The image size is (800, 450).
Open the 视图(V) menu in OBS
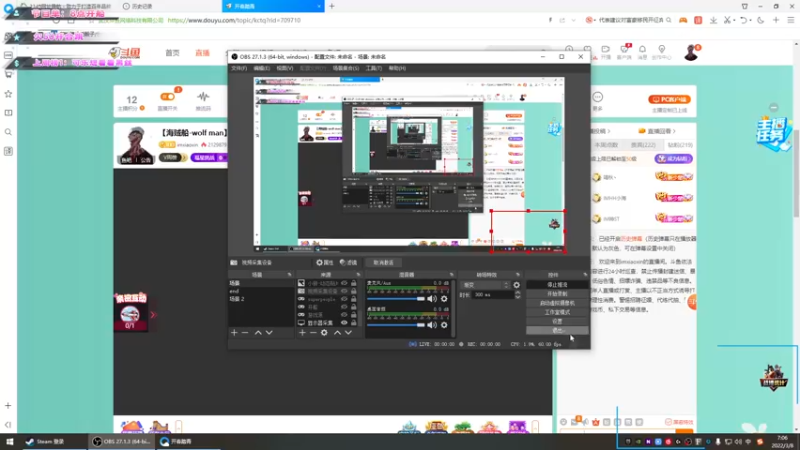click(x=285, y=68)
